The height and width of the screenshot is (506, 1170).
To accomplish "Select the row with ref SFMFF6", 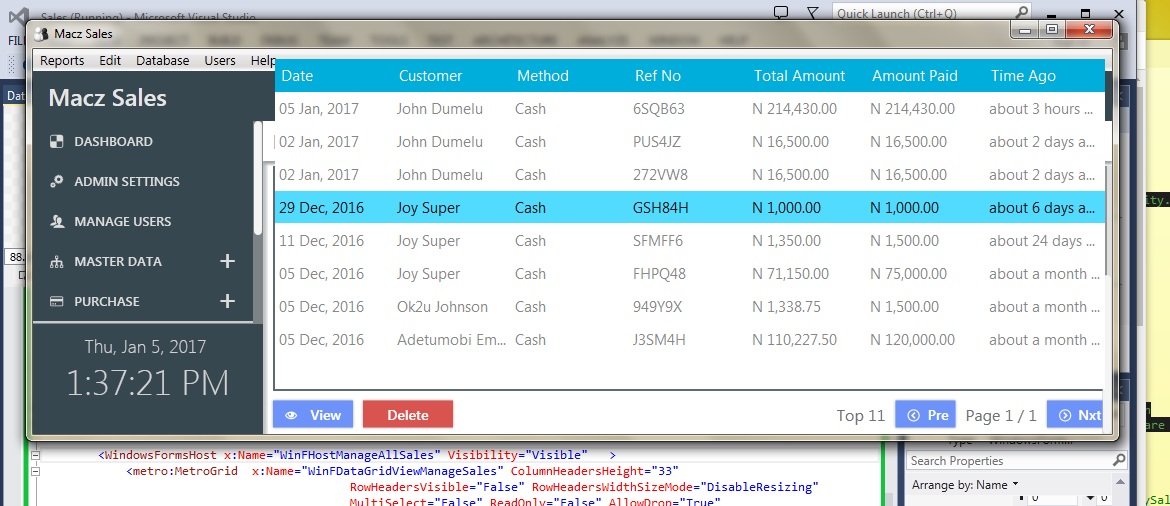I will click(x=689, y=240).
